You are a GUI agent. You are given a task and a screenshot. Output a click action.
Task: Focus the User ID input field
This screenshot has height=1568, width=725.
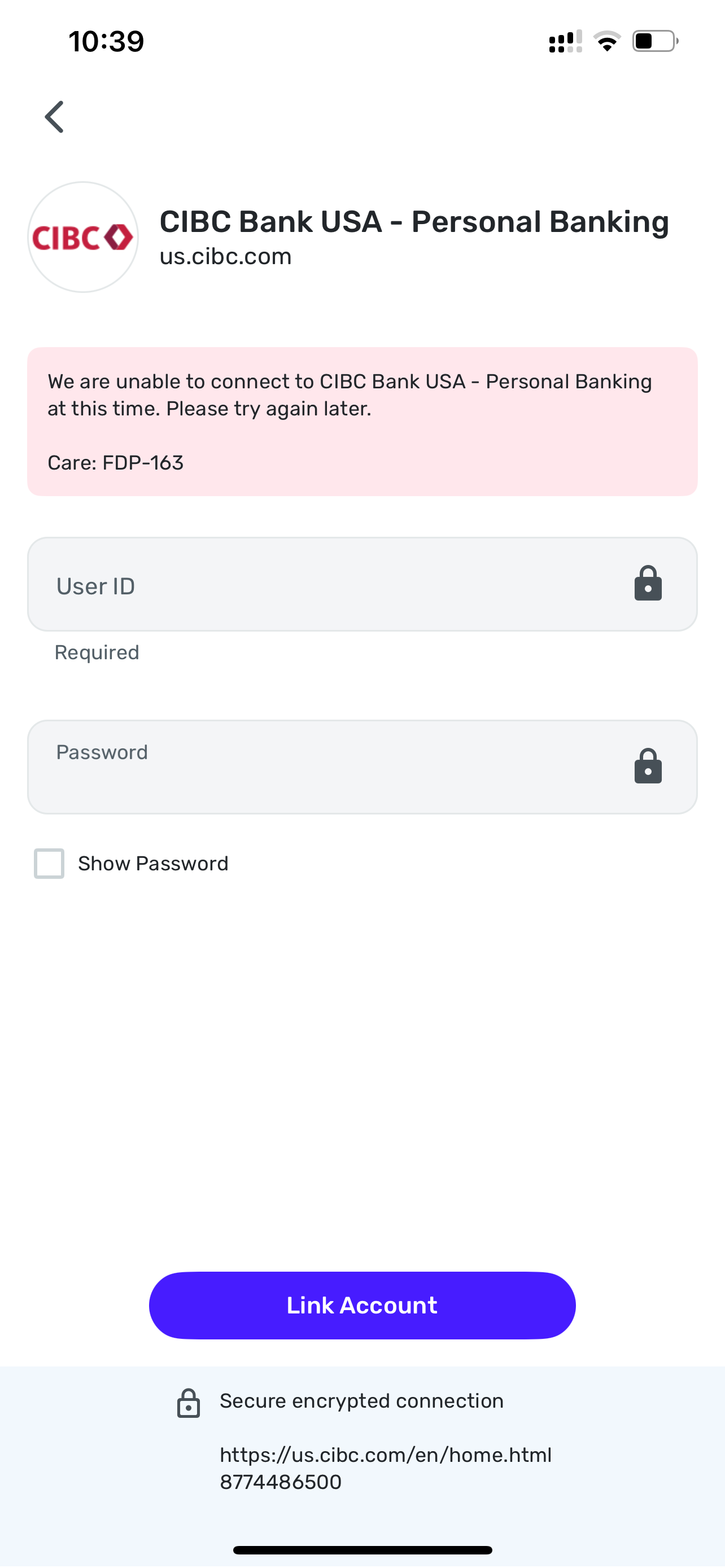point(362,584)
